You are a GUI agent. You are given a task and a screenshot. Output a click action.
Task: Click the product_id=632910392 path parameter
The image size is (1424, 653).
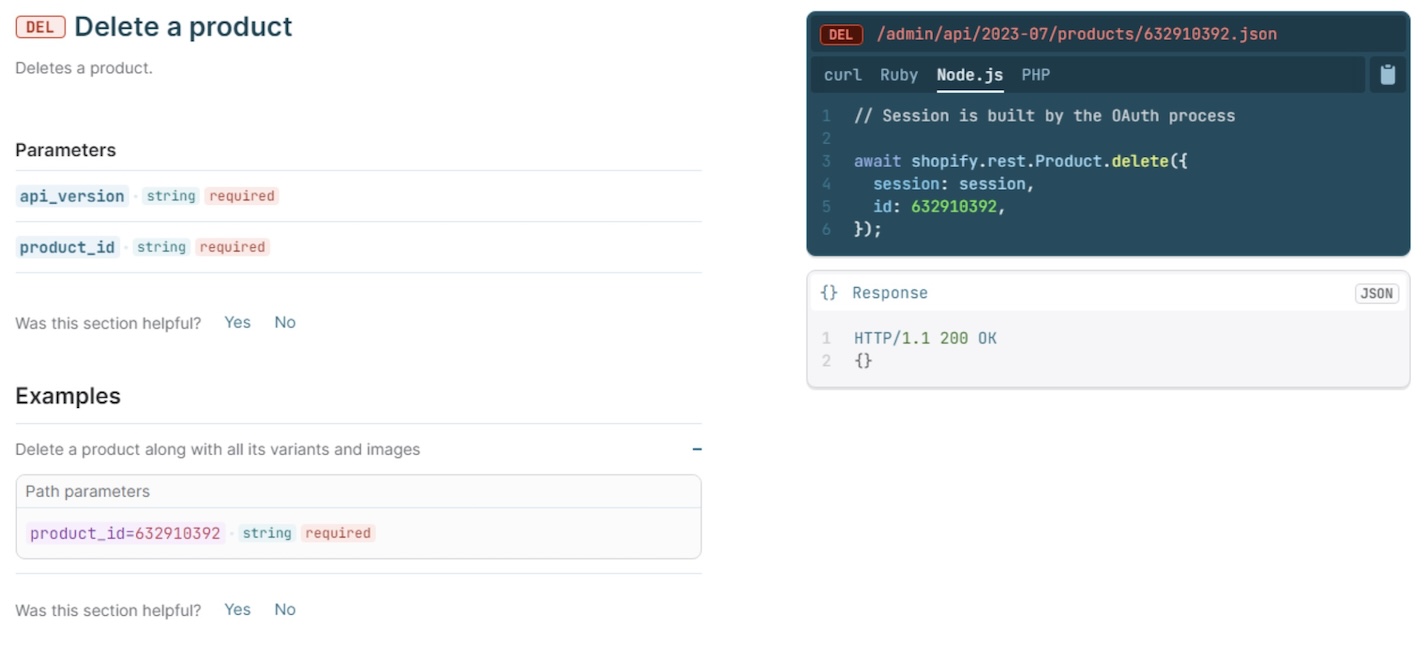point(125,533)
